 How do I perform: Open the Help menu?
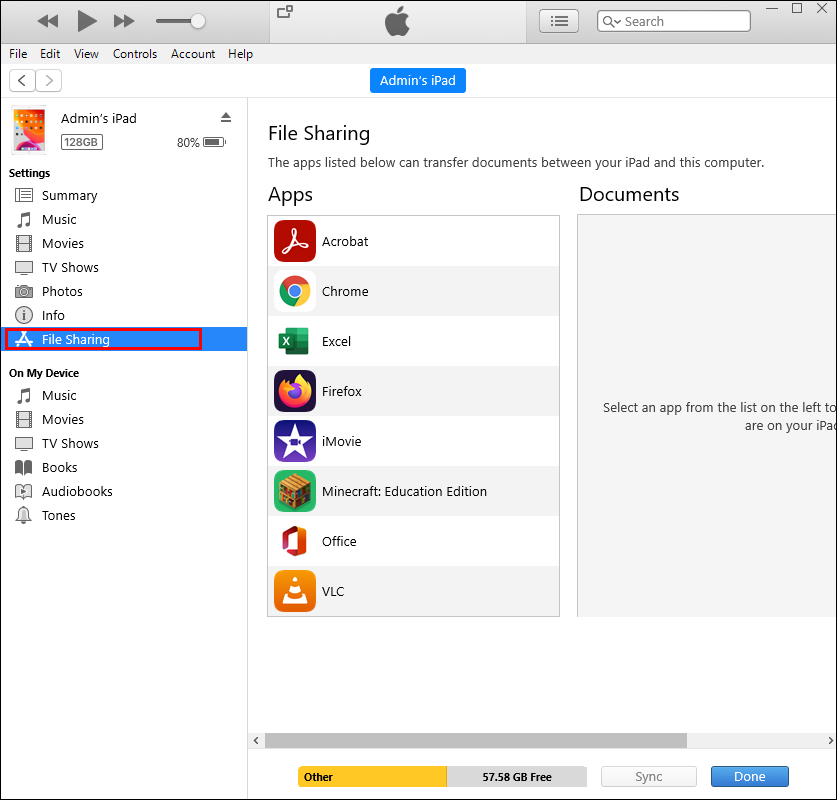point(240,54)
